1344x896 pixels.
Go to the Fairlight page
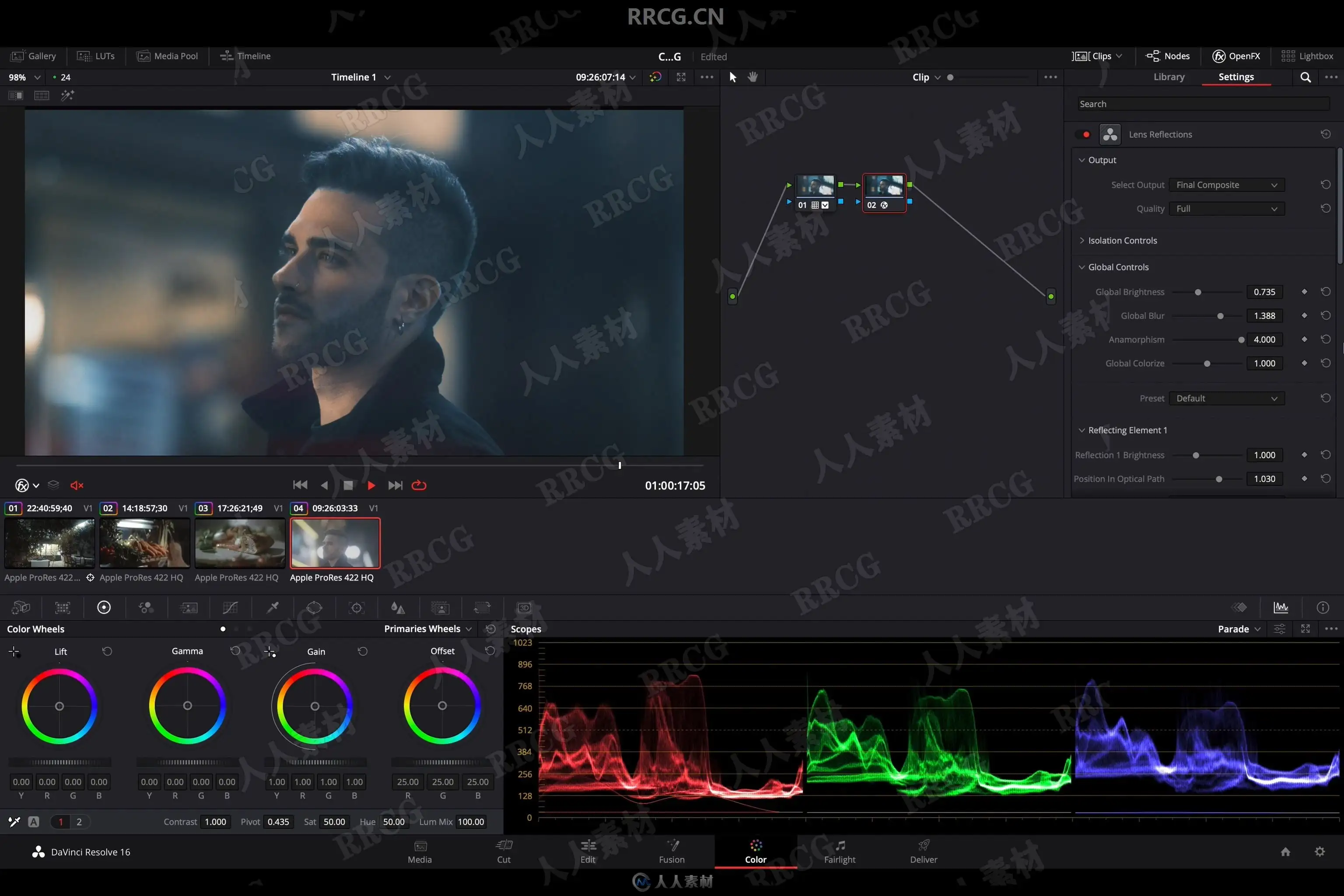pos(840,851)
